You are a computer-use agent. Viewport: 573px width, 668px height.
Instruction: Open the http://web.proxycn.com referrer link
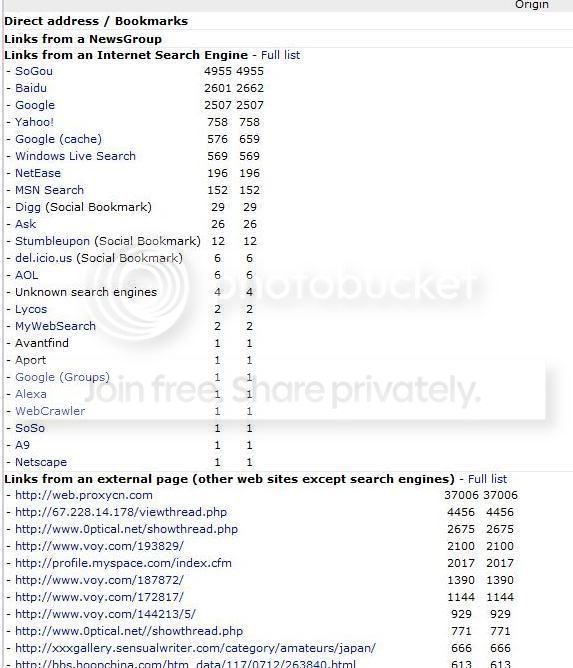[x=84, y=495]
